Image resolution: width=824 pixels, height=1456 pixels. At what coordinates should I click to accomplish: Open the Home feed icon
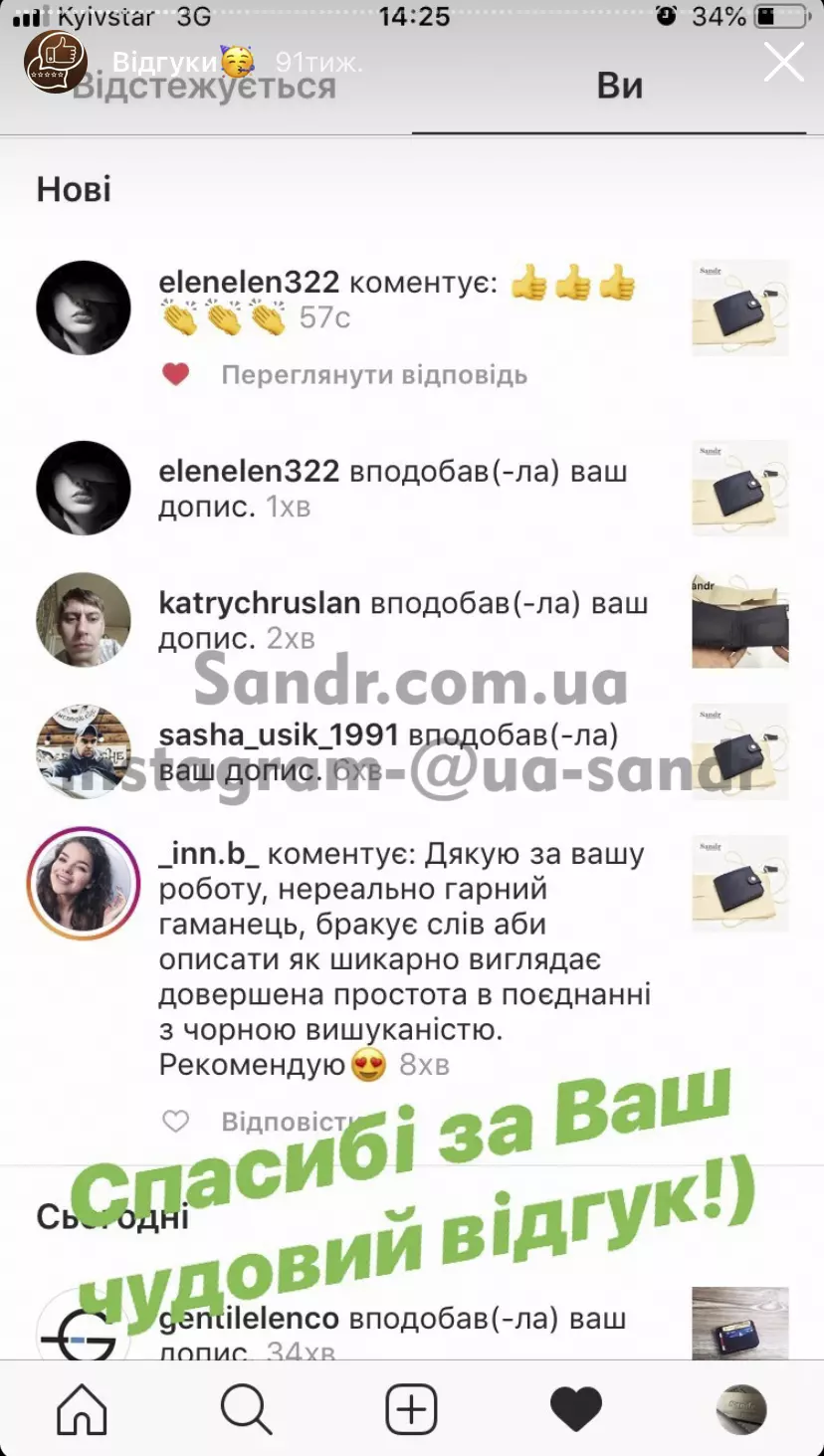click(82, 1409)
